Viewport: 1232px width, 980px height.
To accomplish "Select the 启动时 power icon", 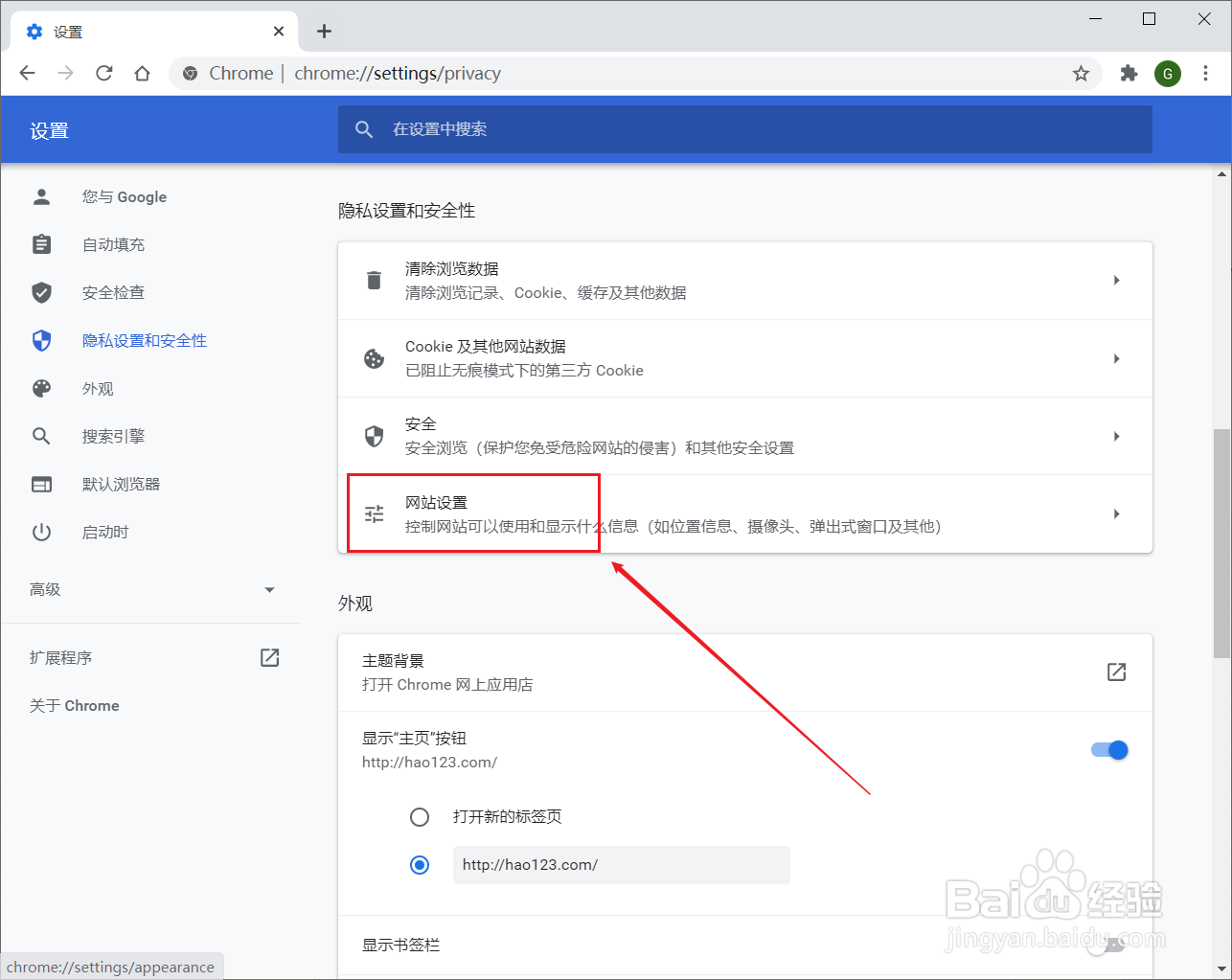I will [x=41, y=532].
